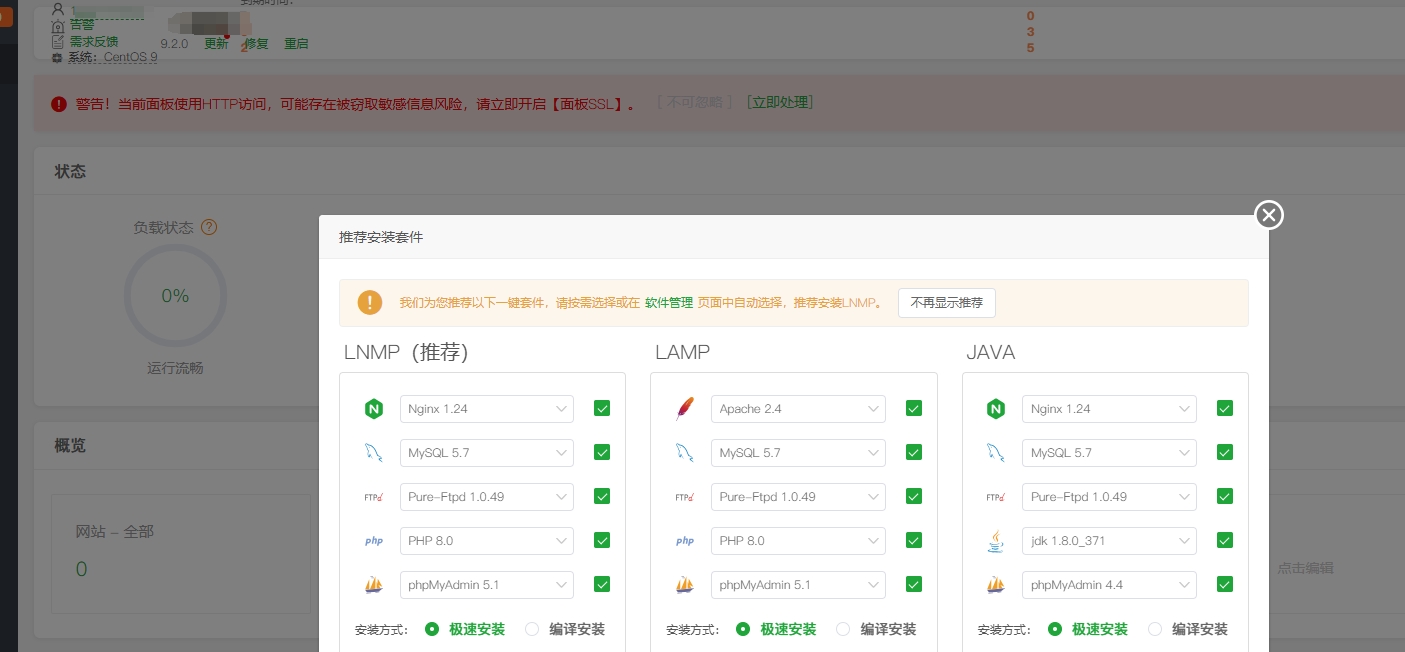
Task: Click the Java coffee cup icon in the JAVA column
Action: [x=996, y=540]
